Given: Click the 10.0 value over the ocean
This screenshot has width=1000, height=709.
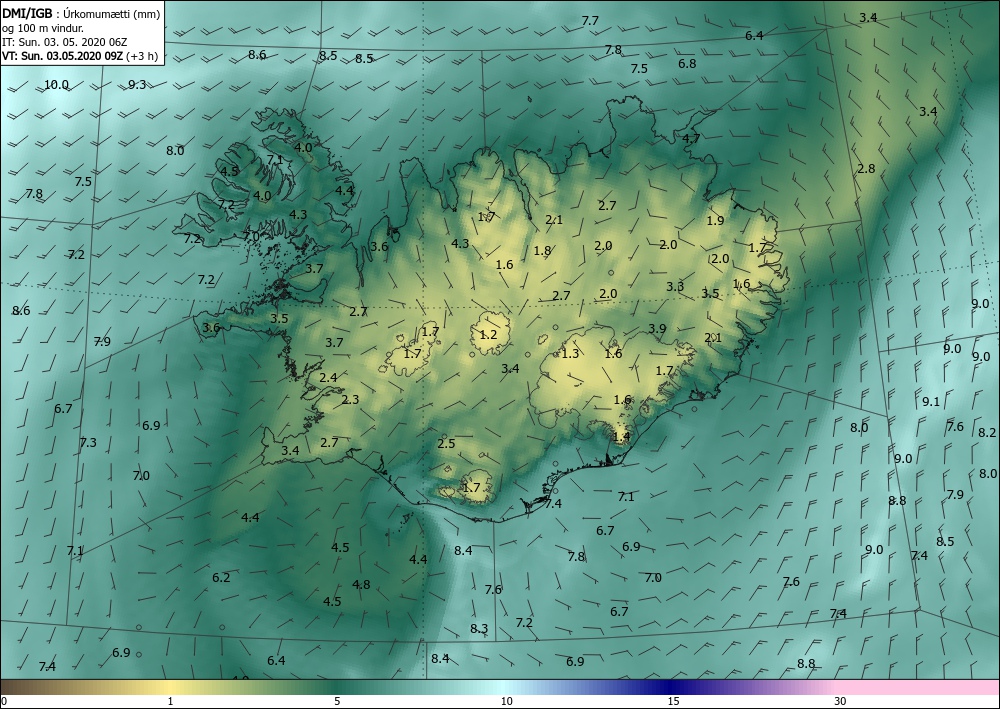Looking at the screenshot, I should [x=56, y=84].
